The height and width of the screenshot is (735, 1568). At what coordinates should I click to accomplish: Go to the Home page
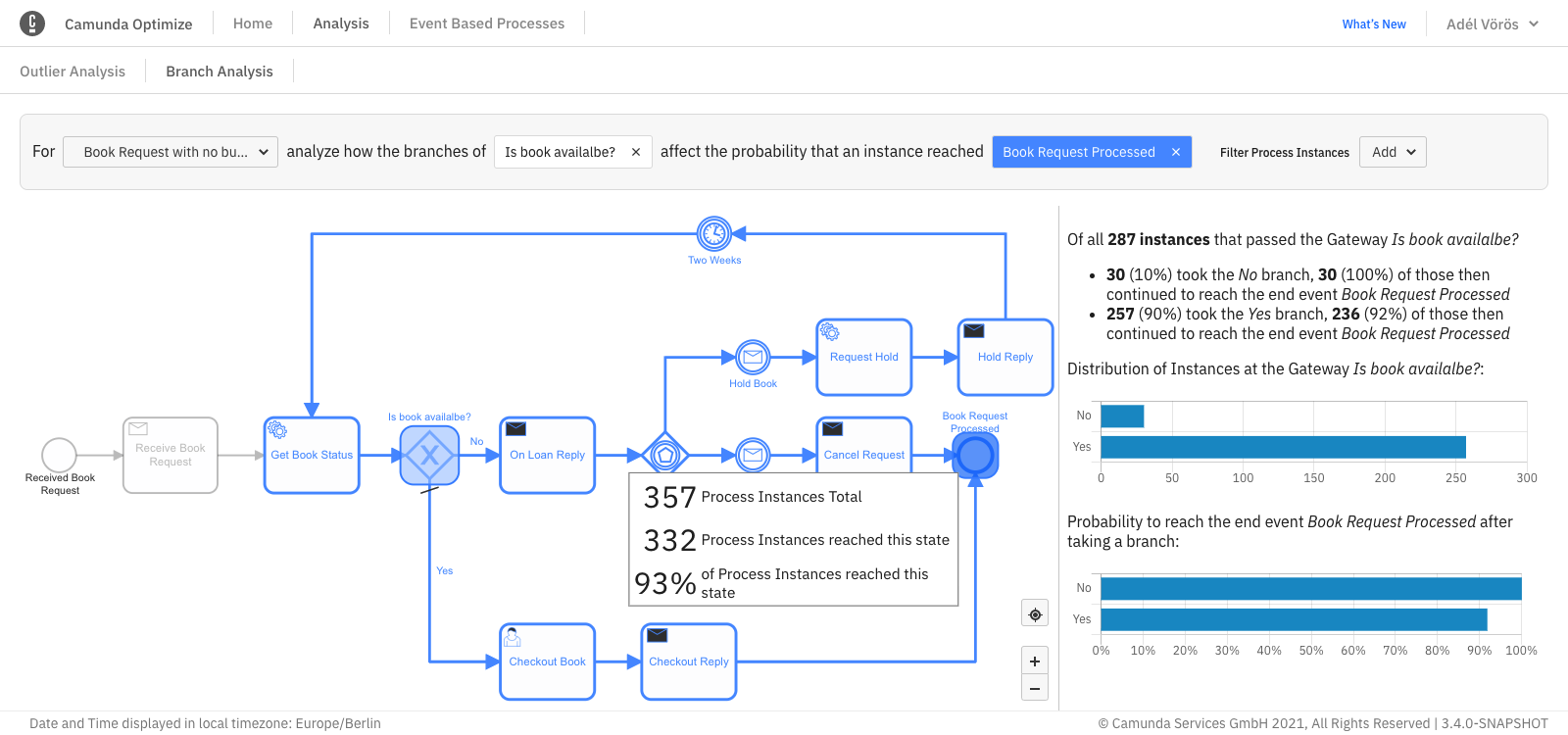point(253,24)
